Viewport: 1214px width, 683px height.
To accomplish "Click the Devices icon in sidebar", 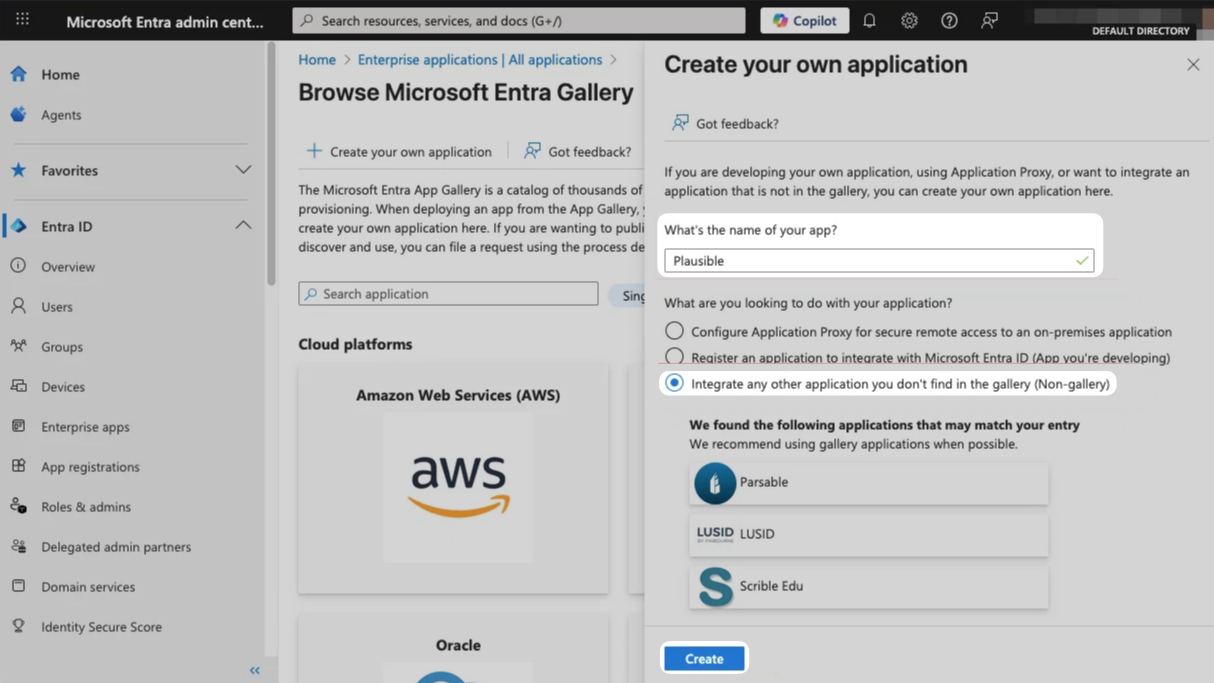I will click(x=18, y=386).
